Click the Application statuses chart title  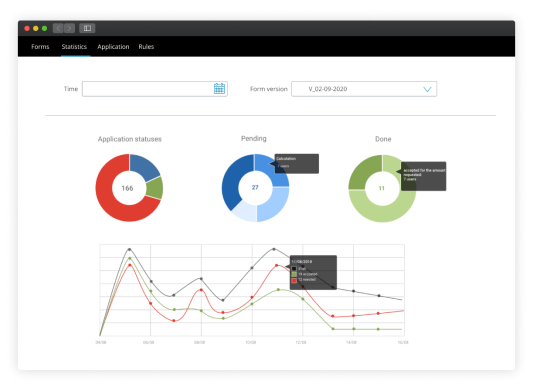(129, 139)
